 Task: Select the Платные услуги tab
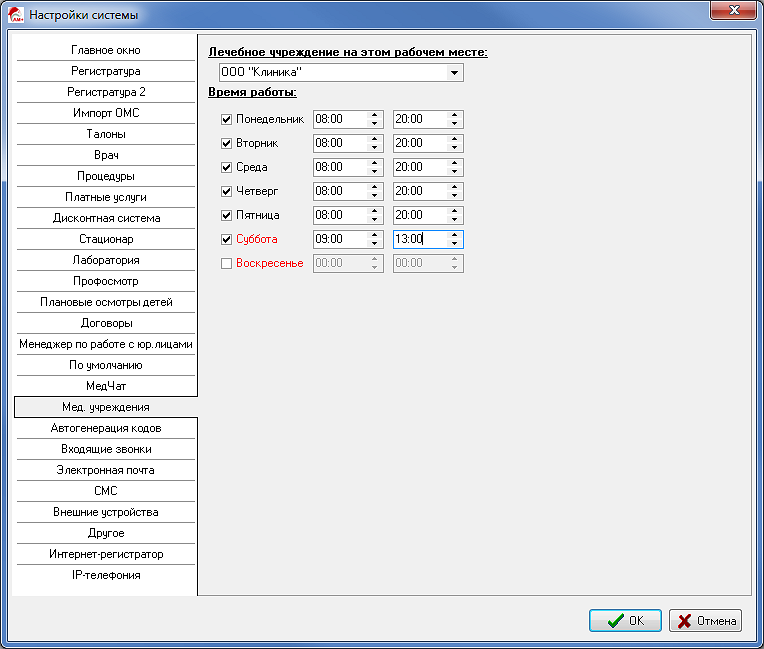tap(106, 197)
